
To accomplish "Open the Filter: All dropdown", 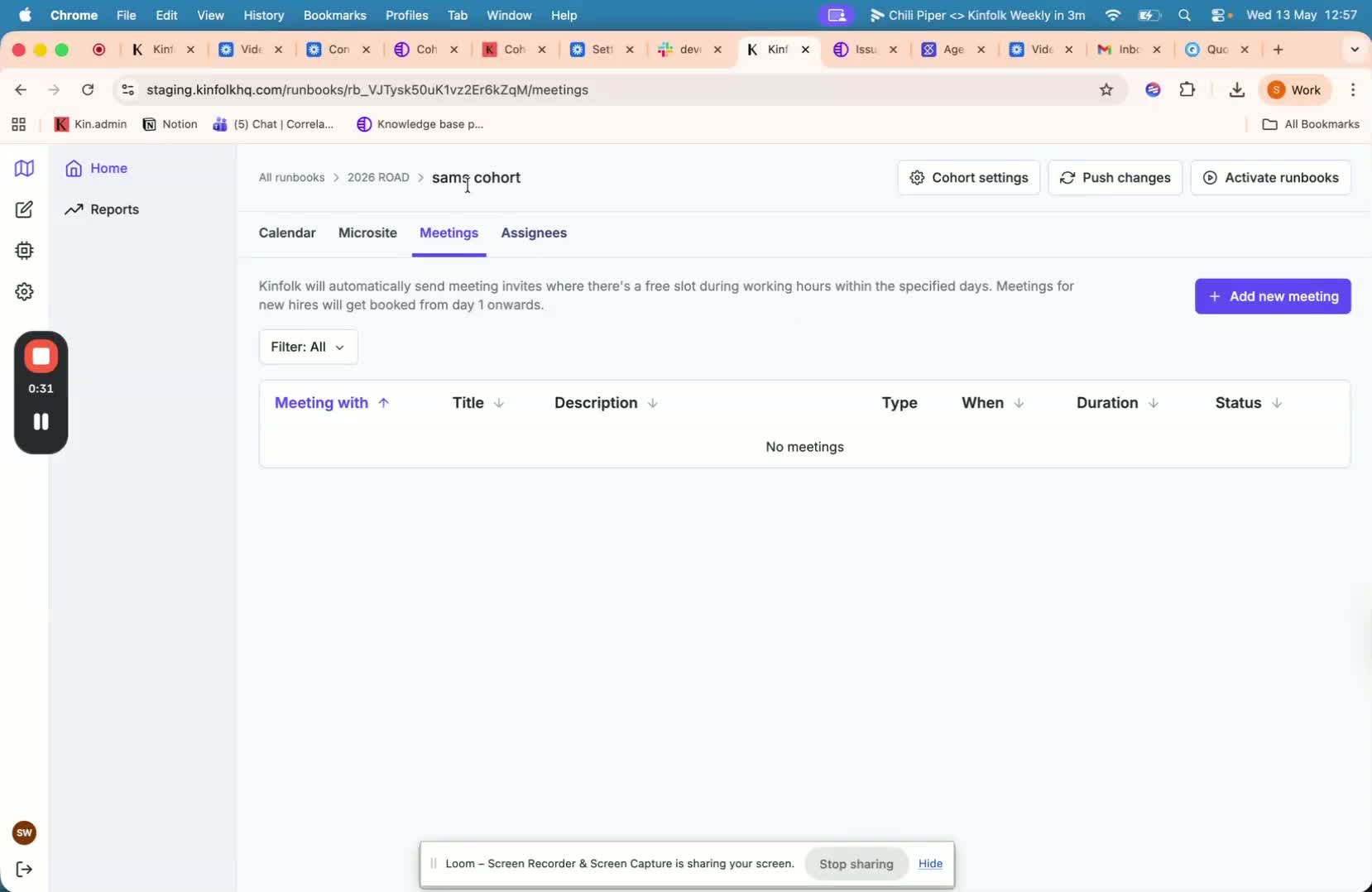I will (308, 347).
